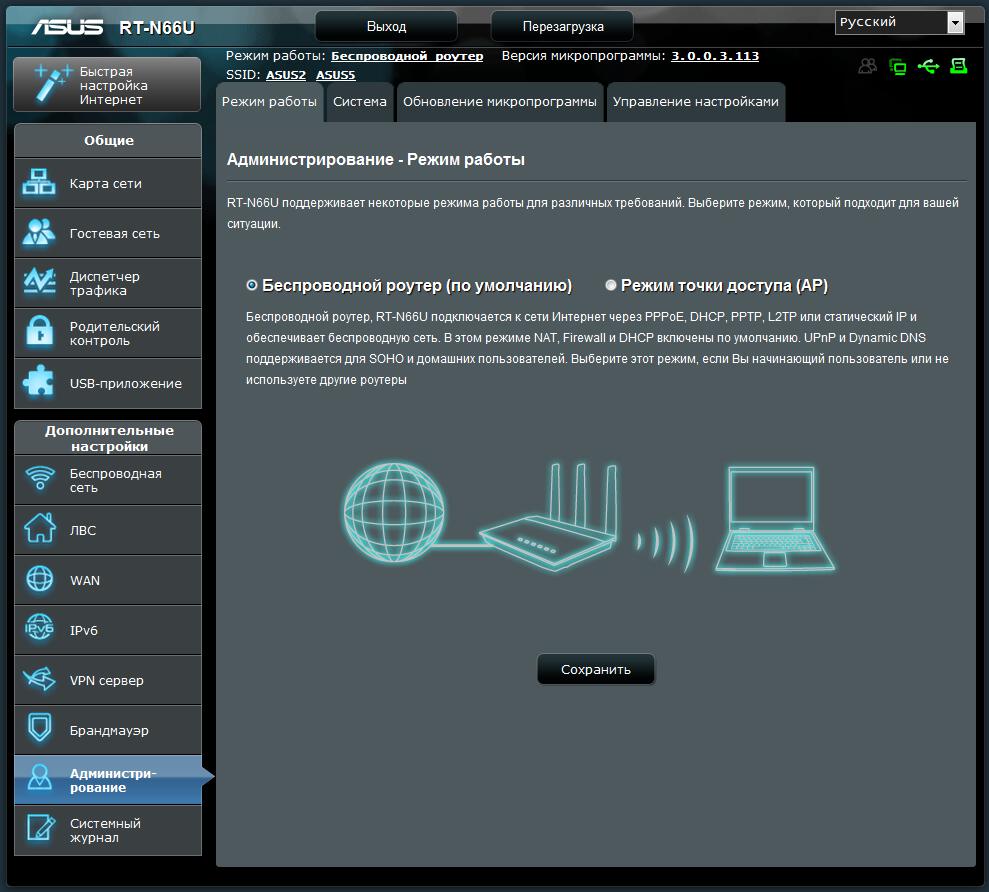Click the USB-приложение label
This screenshot has height=892, width=989.
126,383
